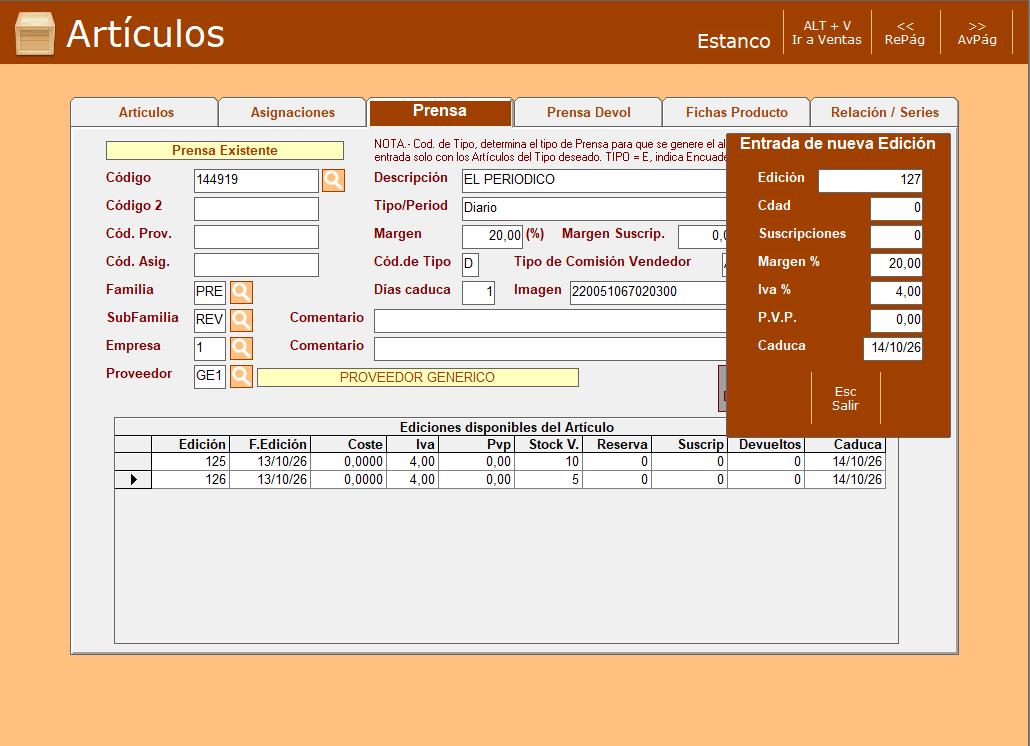
Task: Click the Cód. Asig. input field
Action: (x=256, y=264)
